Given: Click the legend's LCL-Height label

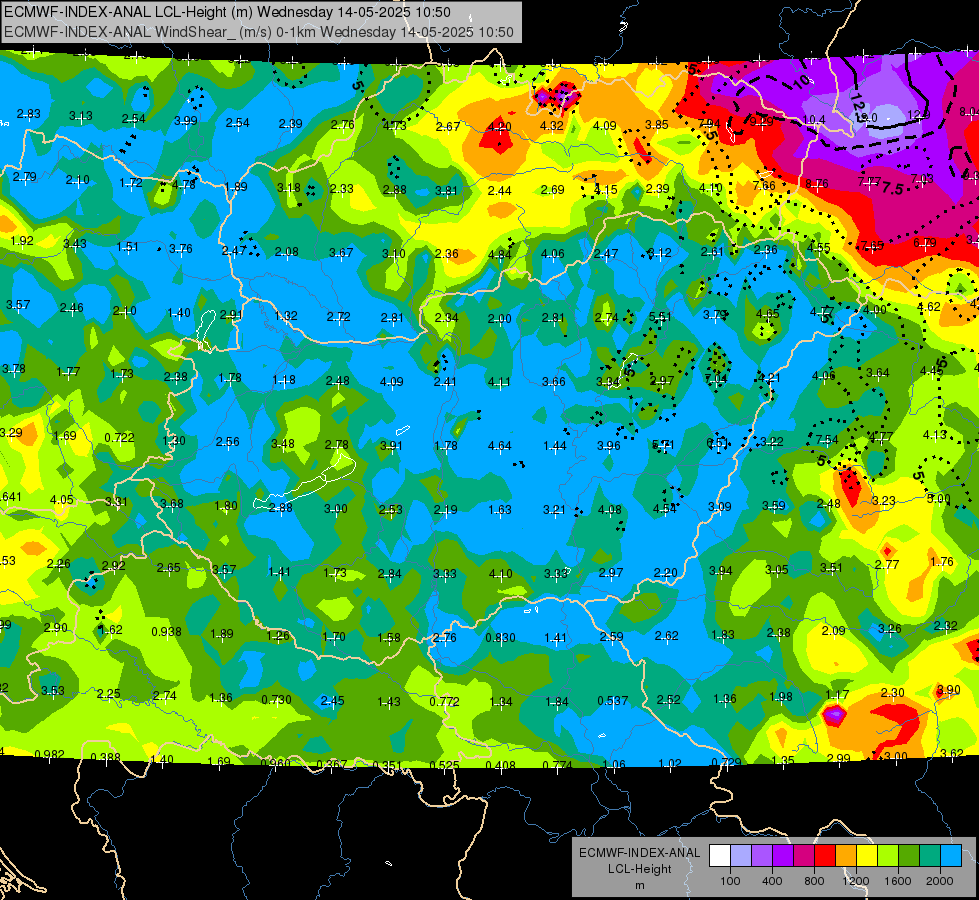Looking at the screenshot, I should click(639, 869).
